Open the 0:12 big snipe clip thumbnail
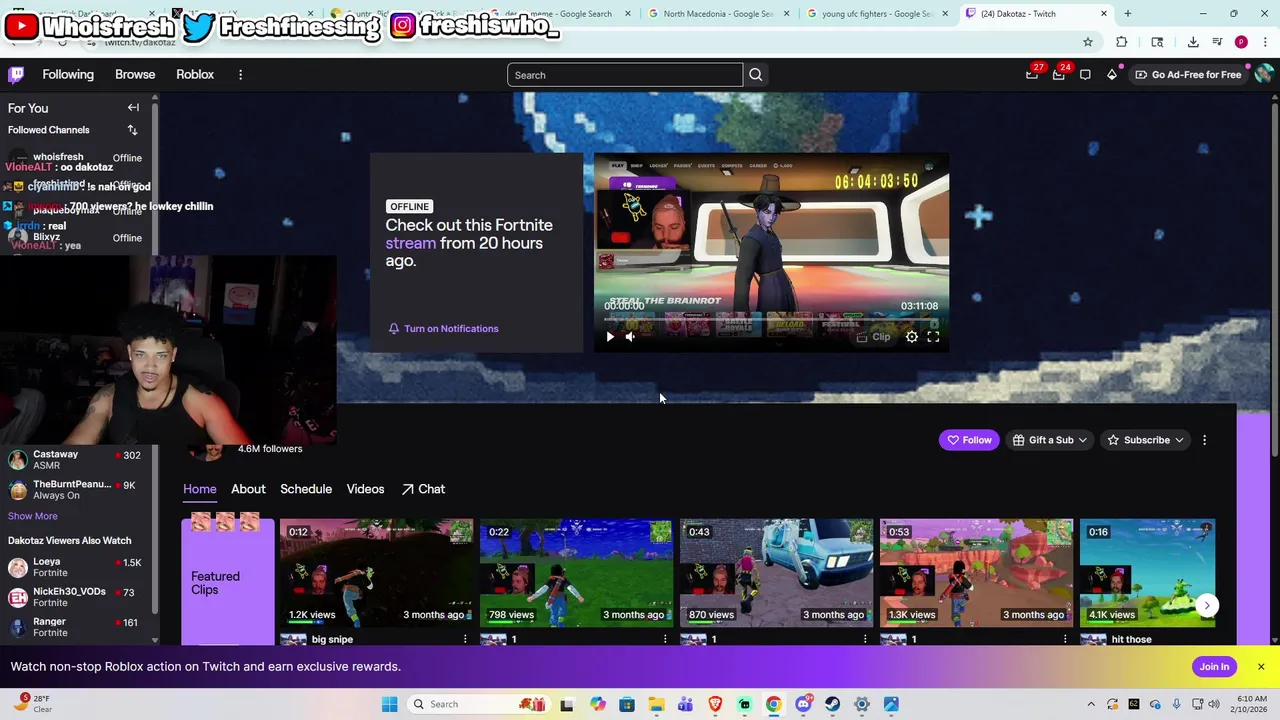 tap(377, 573)
